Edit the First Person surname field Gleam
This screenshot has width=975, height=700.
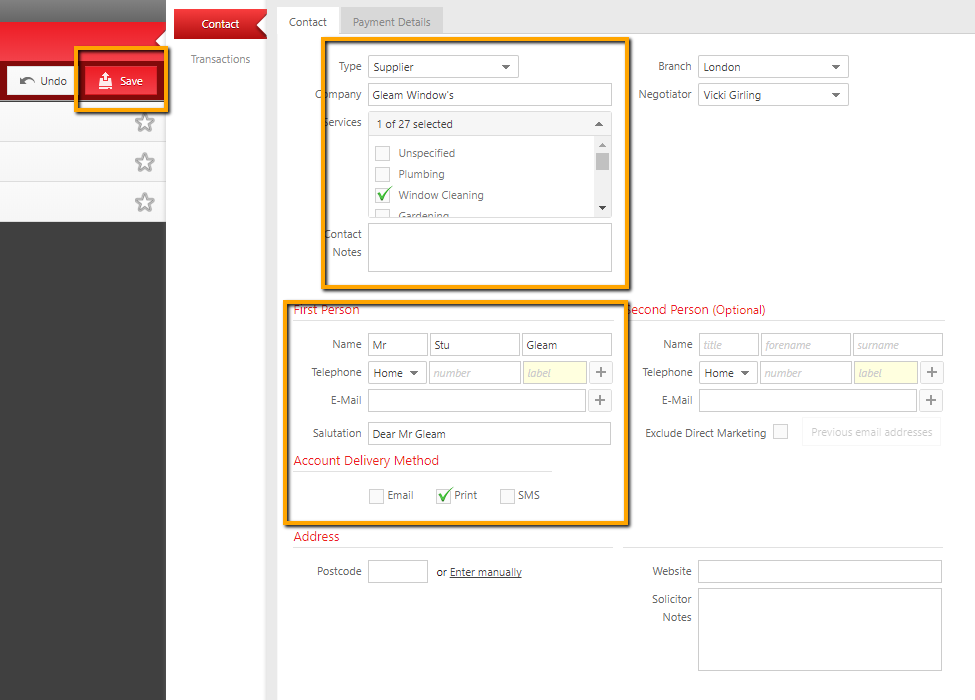[x=566, y=344]
